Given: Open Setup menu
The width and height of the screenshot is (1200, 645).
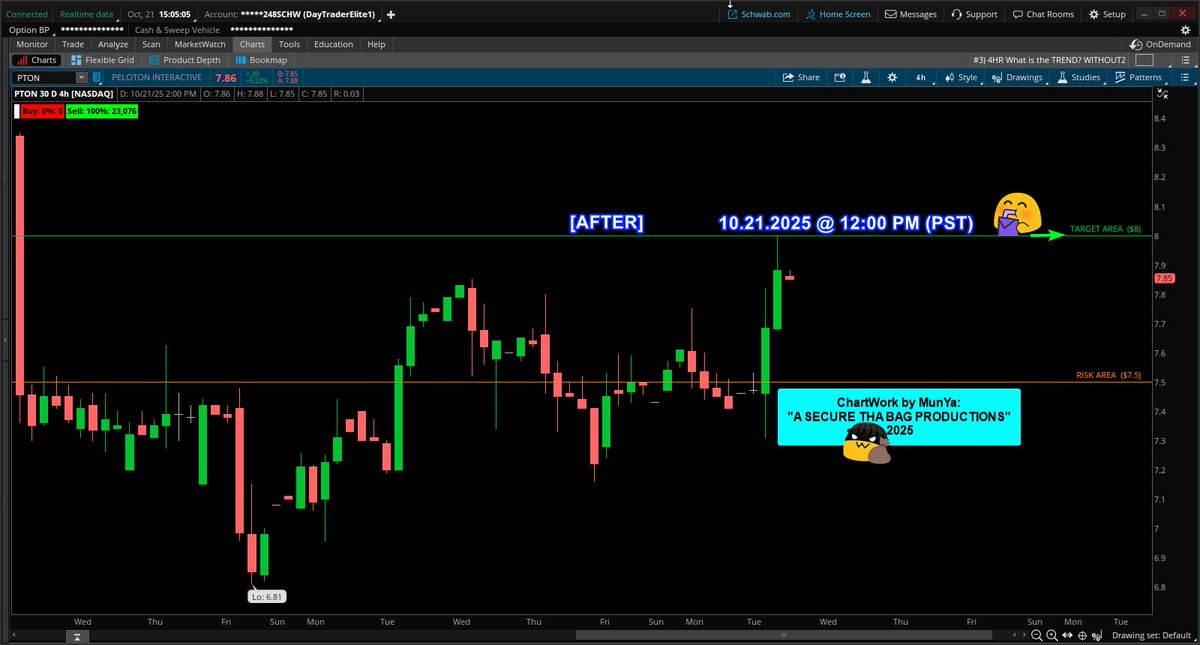Looking at the screenshot, I should (1107, 14).
